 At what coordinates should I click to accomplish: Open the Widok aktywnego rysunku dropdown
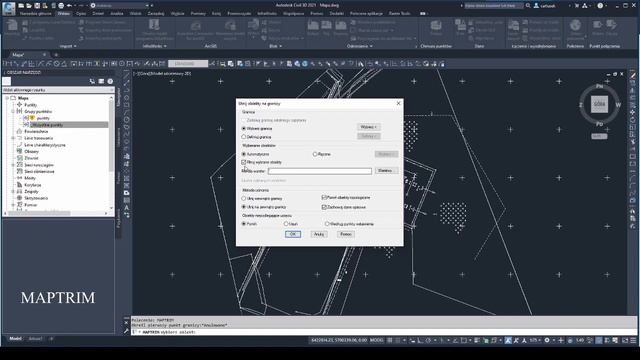[x=58, y=90]
